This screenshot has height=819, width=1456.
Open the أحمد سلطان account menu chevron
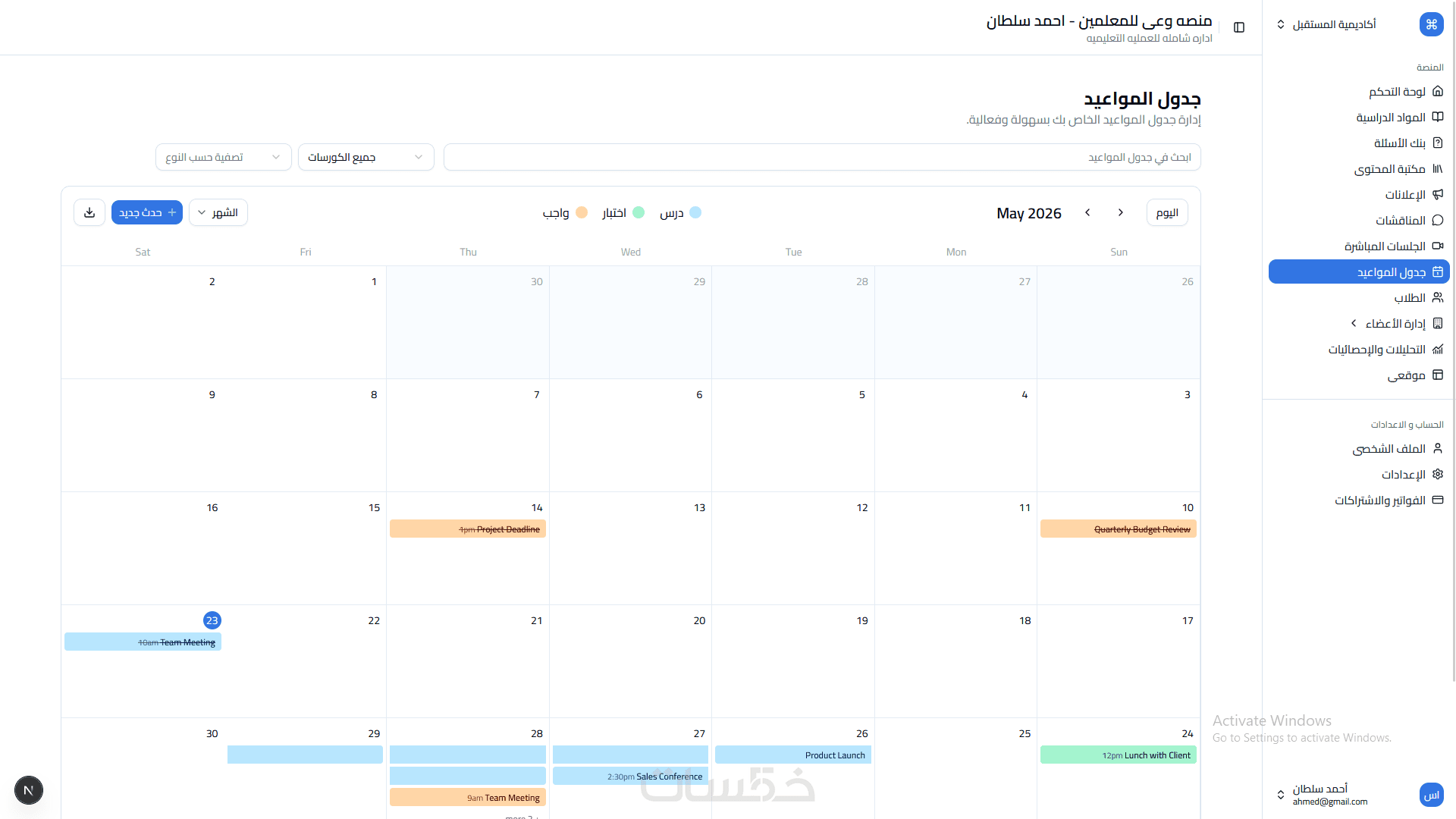(1281, 795)
